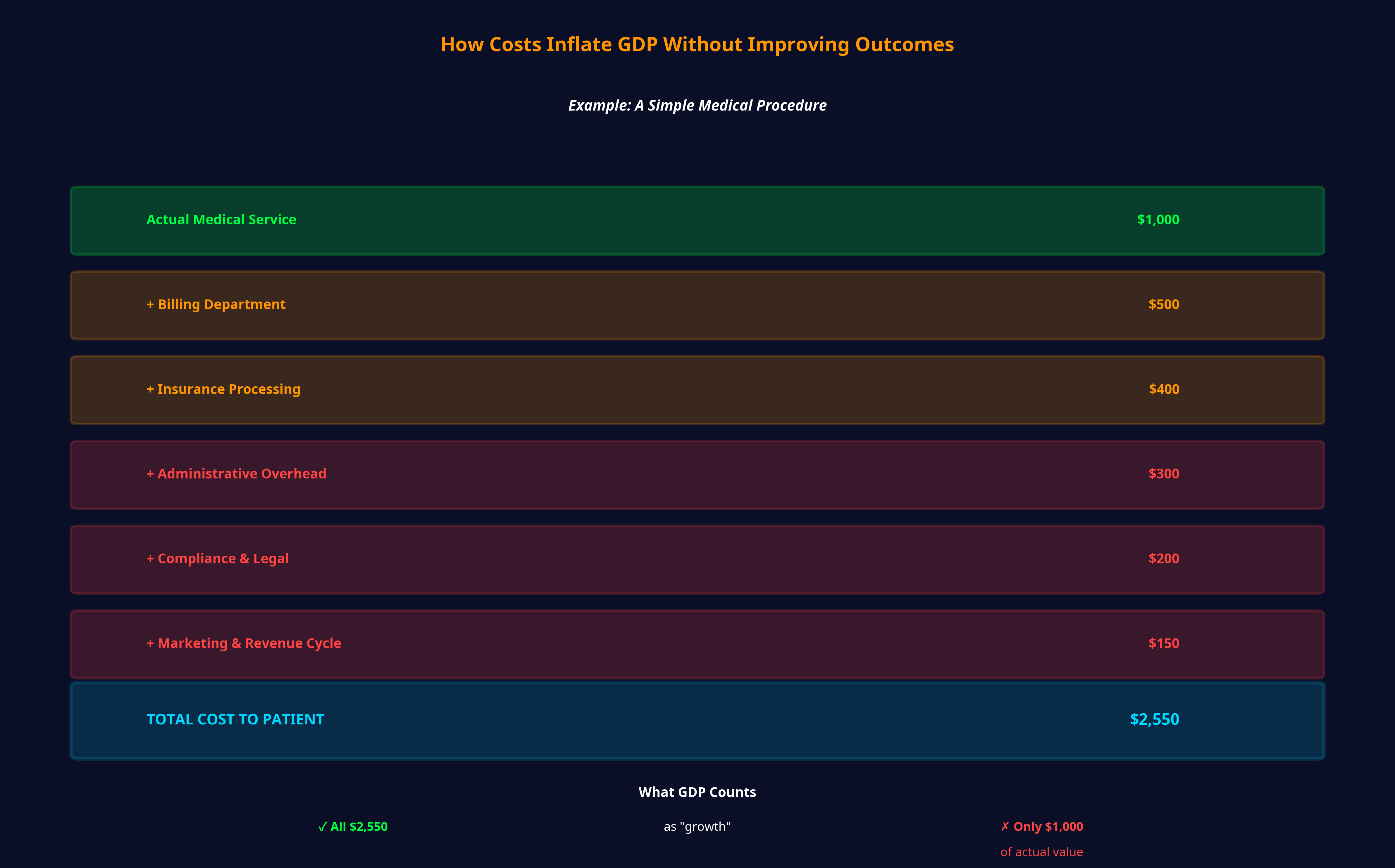
Task: Click the $500 billing amount
Action: tap(1163, 305)
